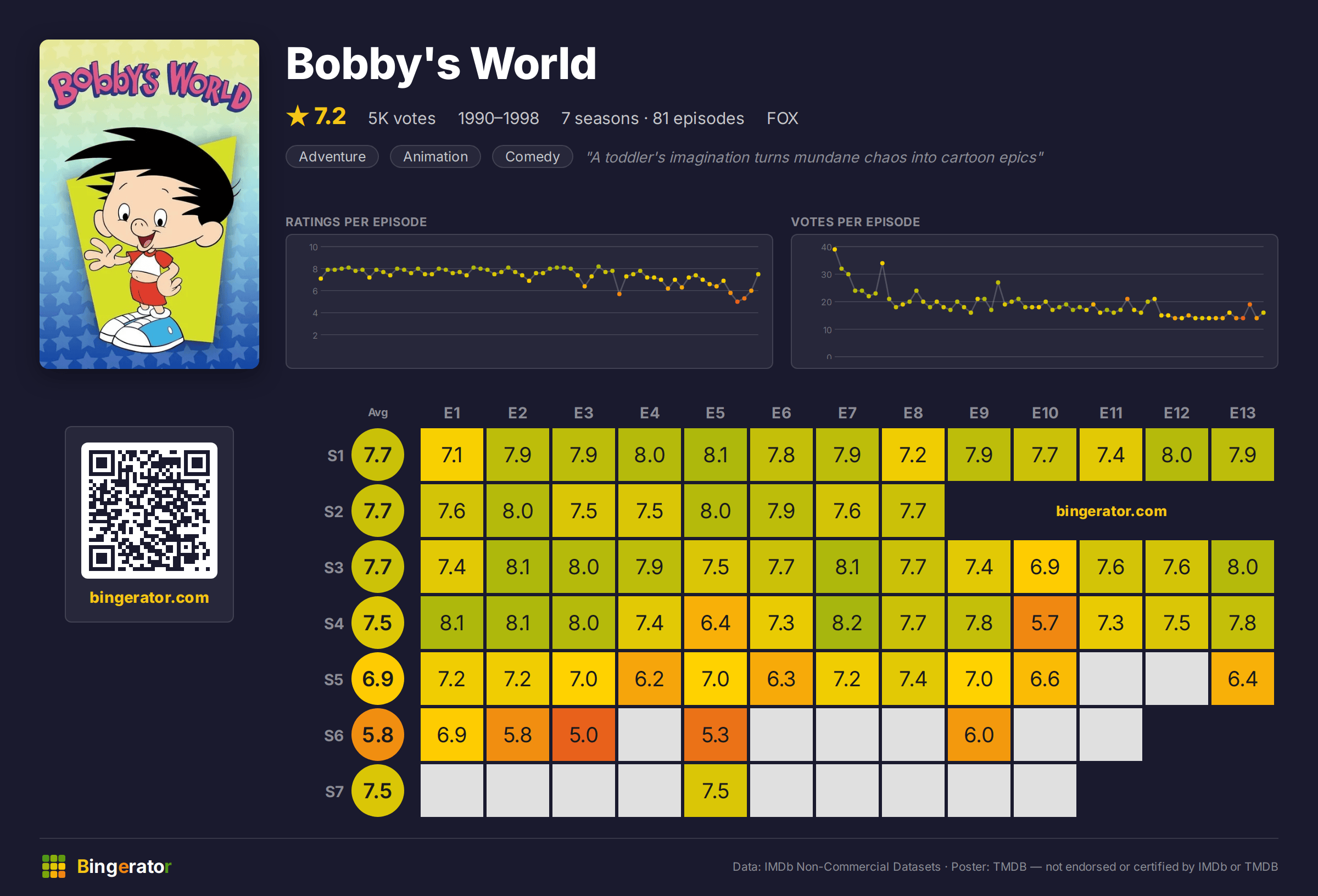The width and height of the screenshot is (1318, 896).
Task: Select the S4 E7 cell rated 8.2
Action: pos(847,623)
